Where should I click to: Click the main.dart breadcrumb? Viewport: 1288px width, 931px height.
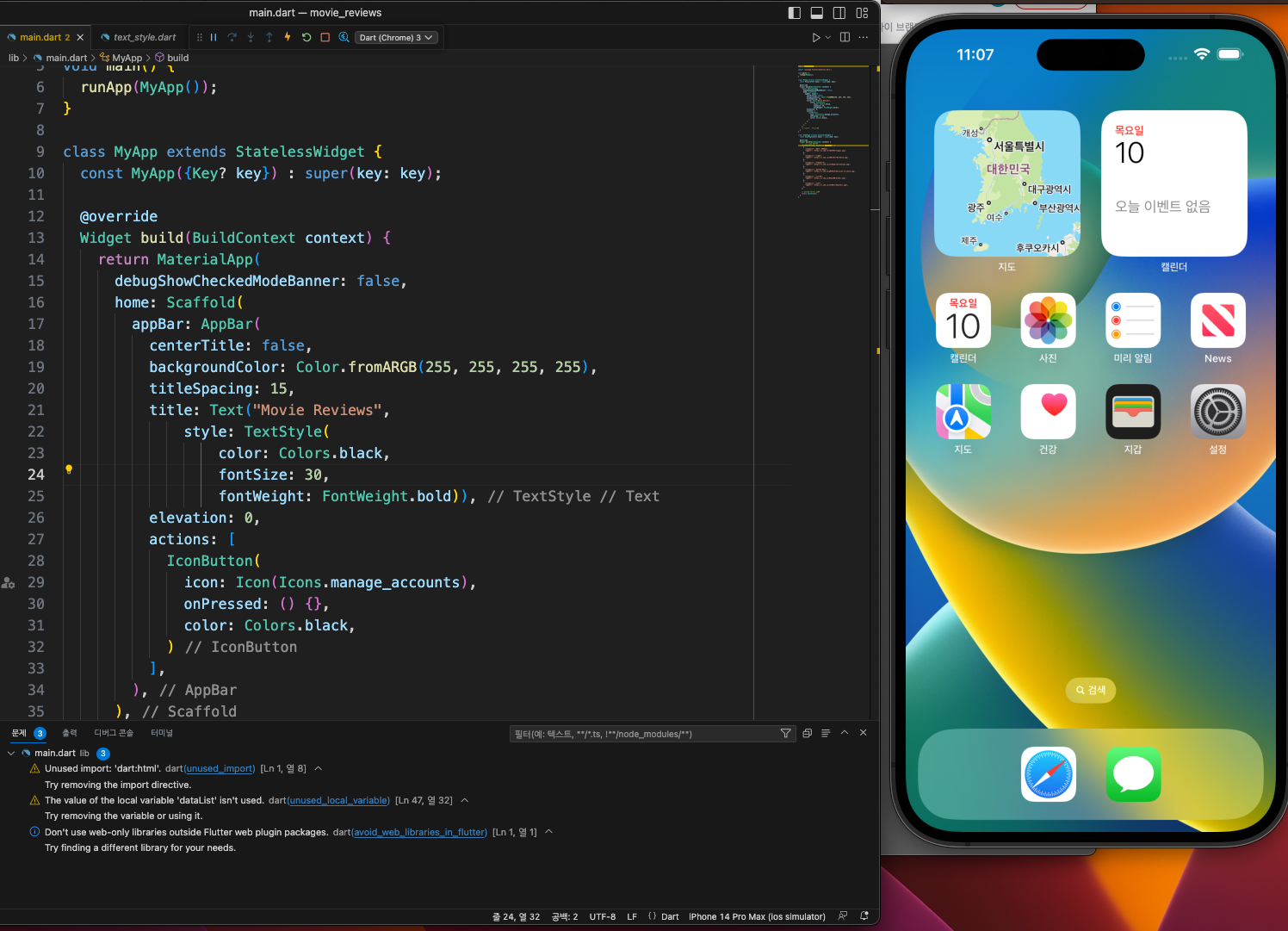(66, 58)
